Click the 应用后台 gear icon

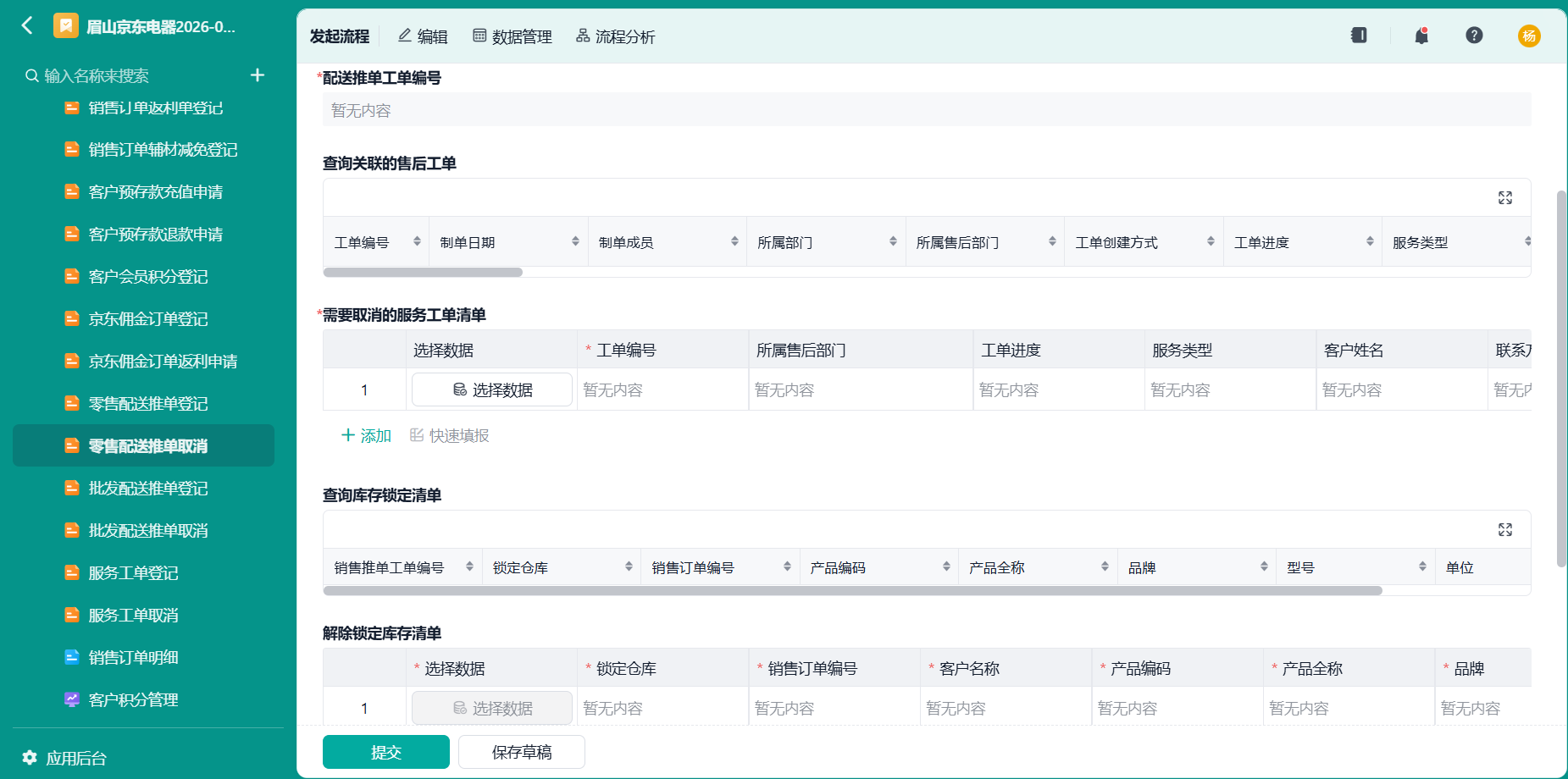click(30, 758)
